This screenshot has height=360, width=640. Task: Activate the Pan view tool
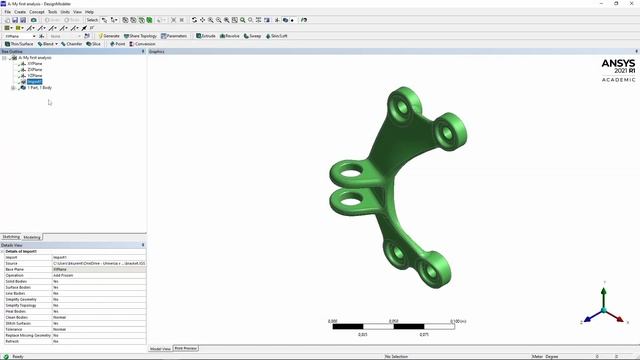click(x=202, y=20)
